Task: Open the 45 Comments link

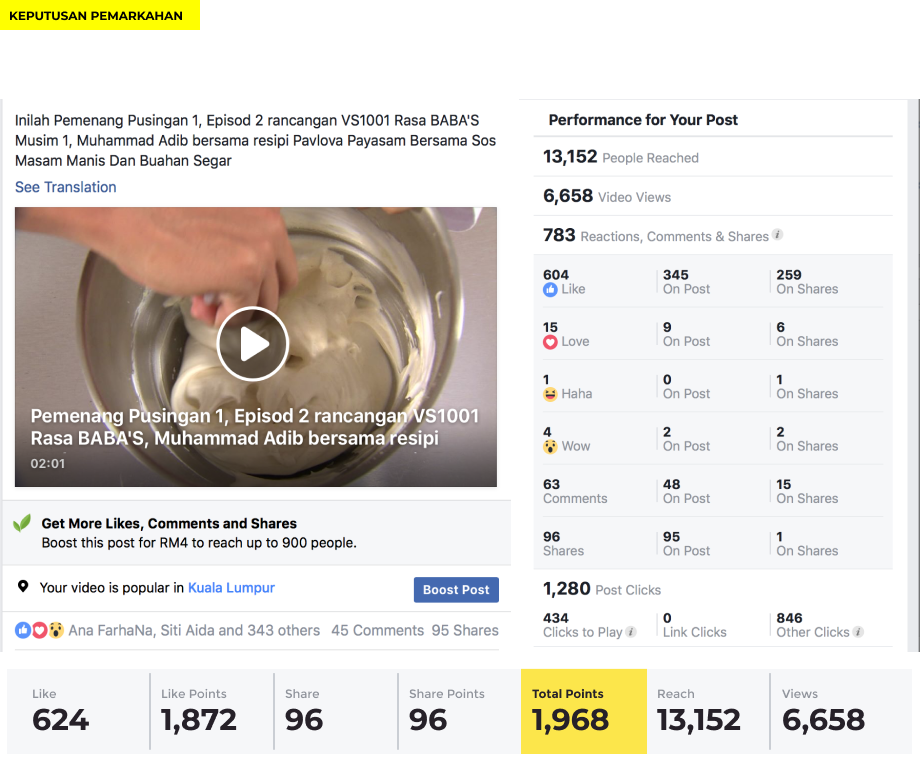Action: [377, 630]
